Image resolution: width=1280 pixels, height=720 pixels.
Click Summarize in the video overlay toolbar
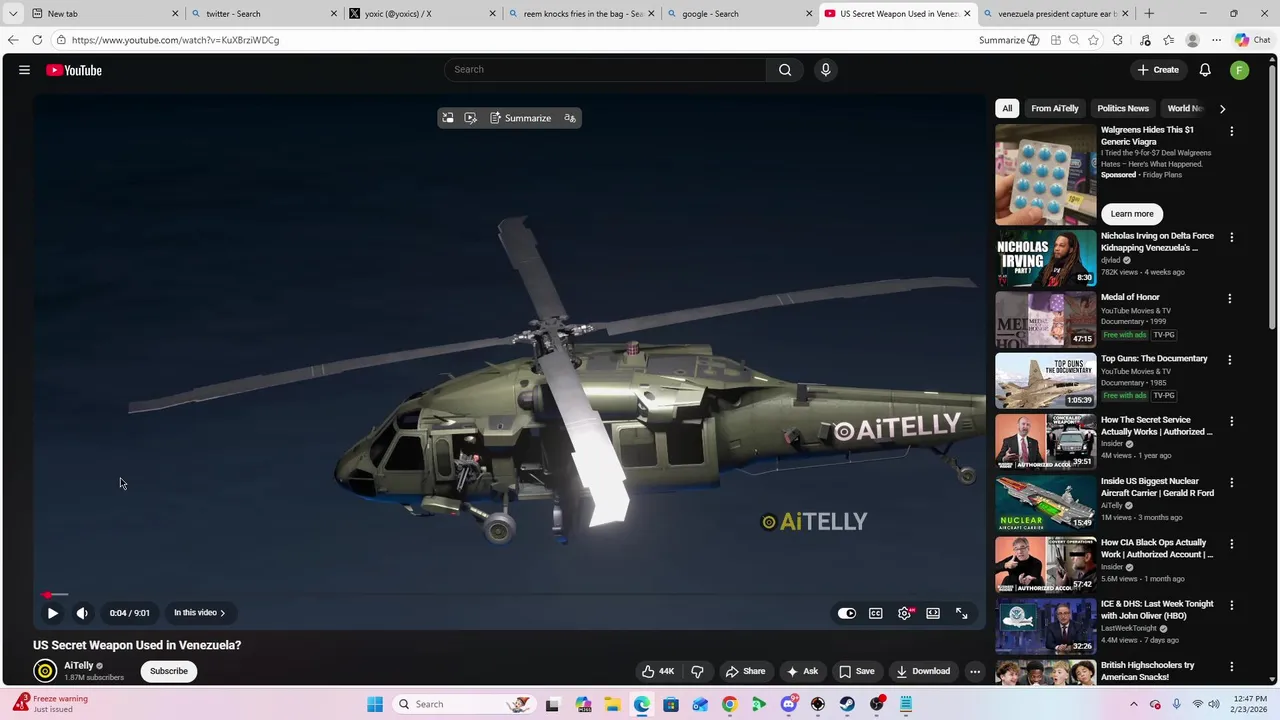point(521,118)
